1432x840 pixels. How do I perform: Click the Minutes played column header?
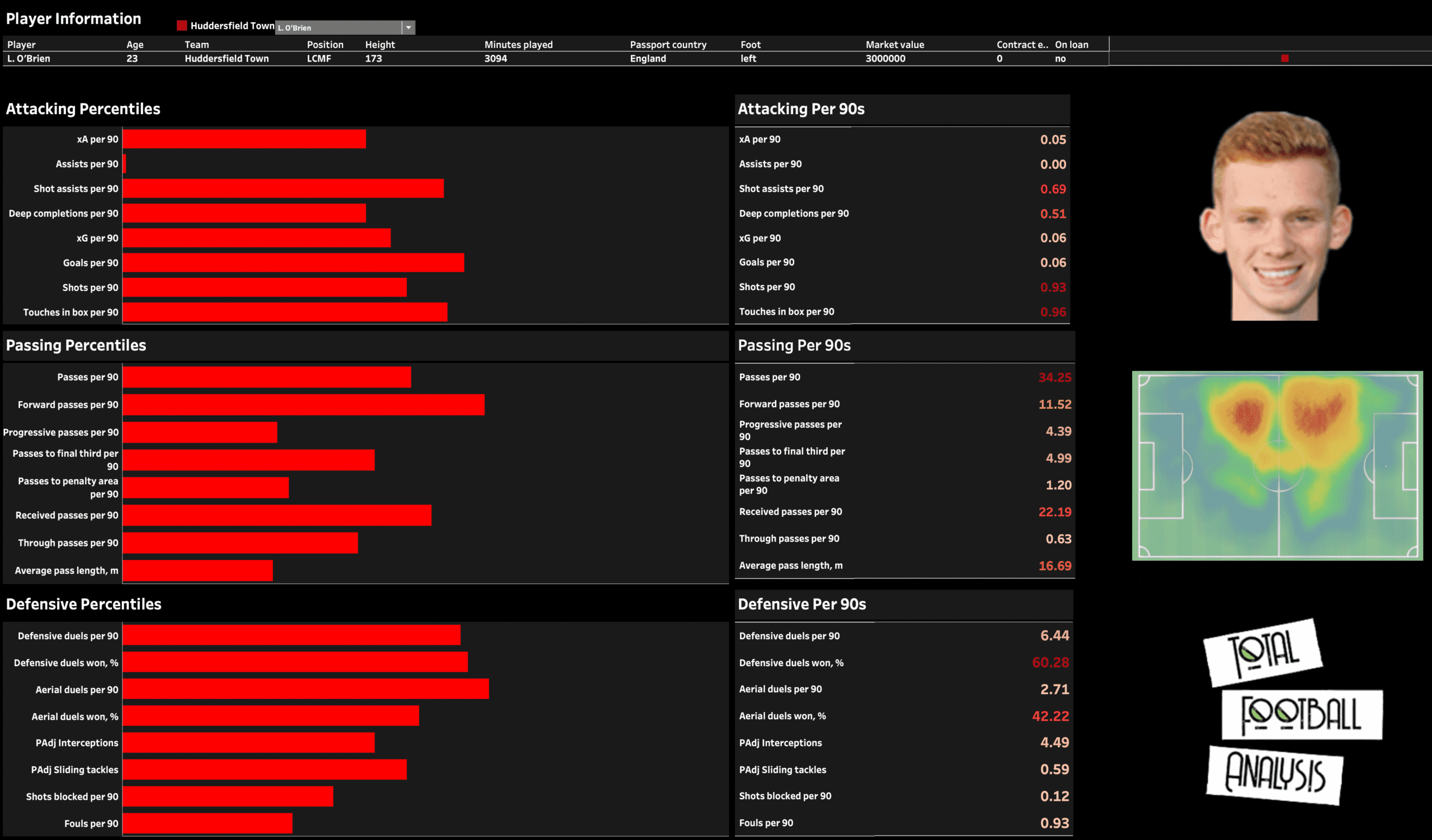[518, 44]
